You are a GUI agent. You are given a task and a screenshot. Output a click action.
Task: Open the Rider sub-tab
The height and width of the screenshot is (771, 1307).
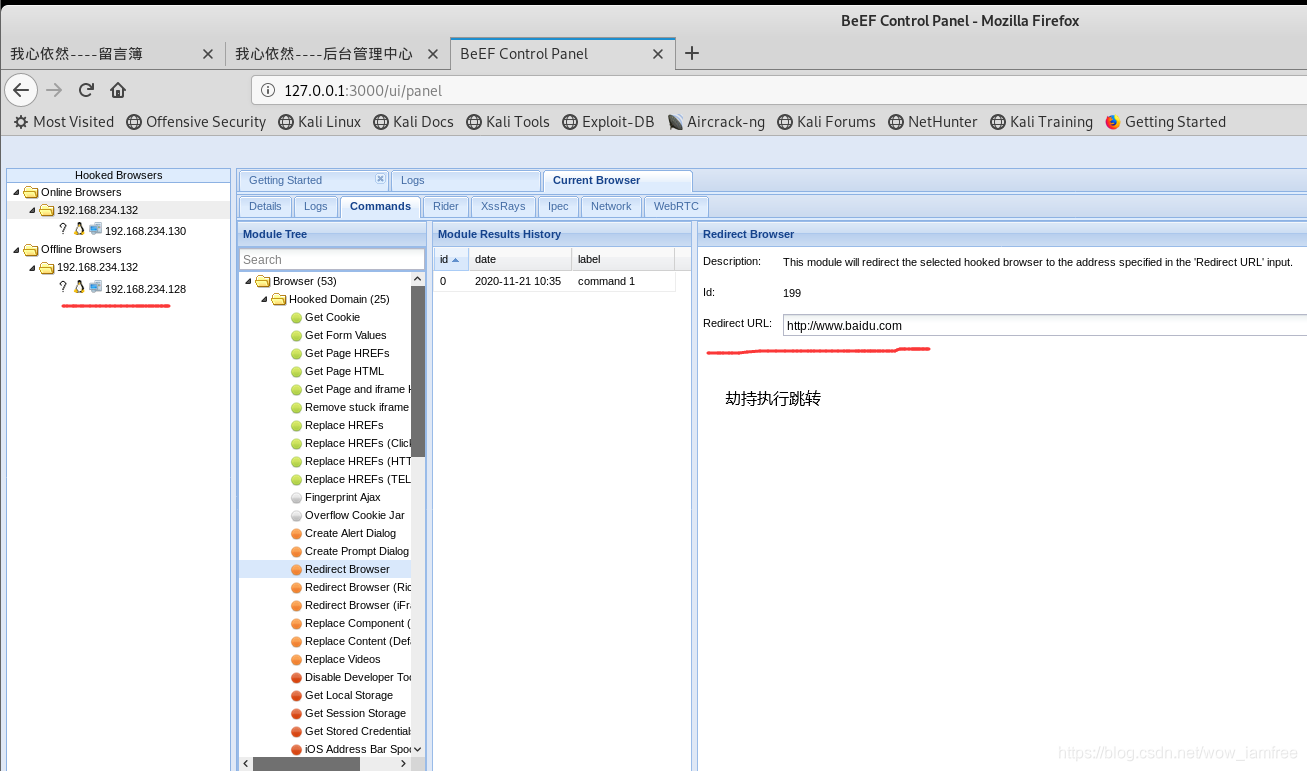click(446, 206)
